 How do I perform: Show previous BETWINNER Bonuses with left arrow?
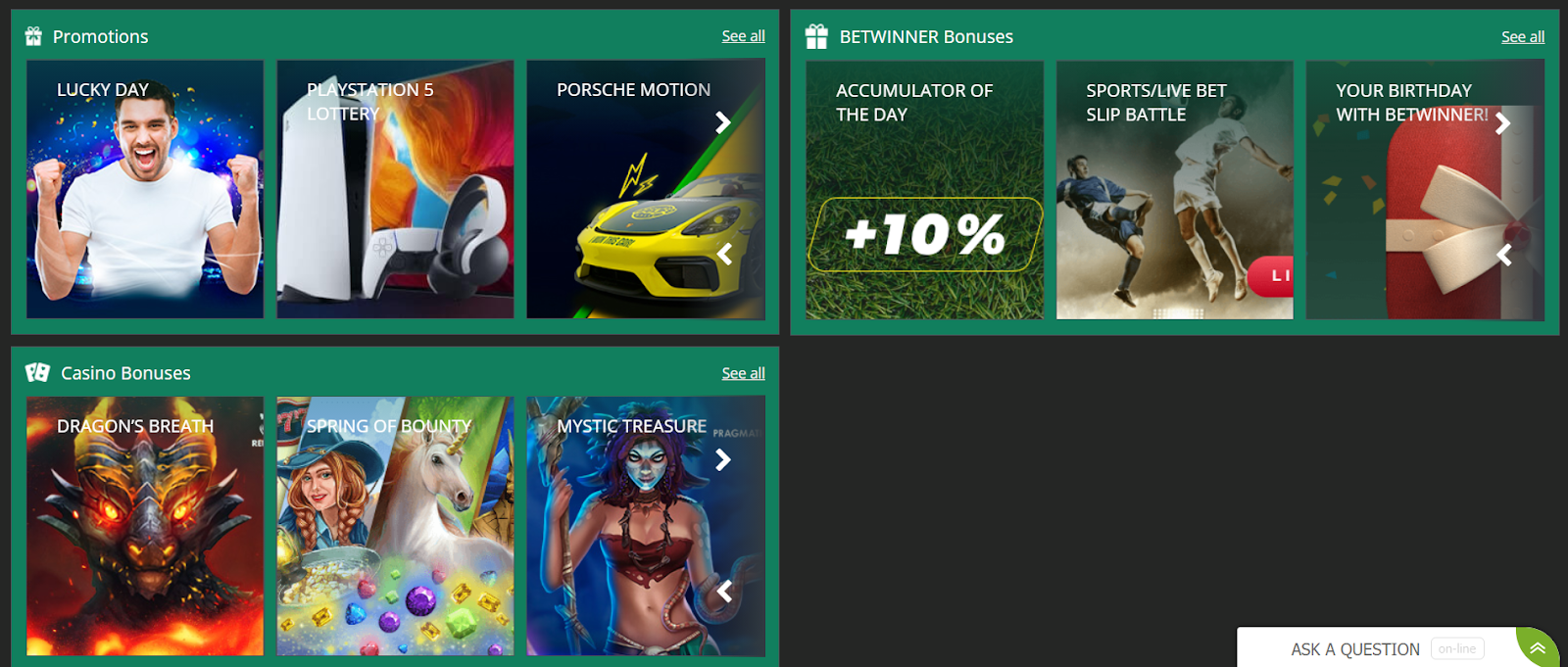pyautogui.click(x=1504, y=256)
